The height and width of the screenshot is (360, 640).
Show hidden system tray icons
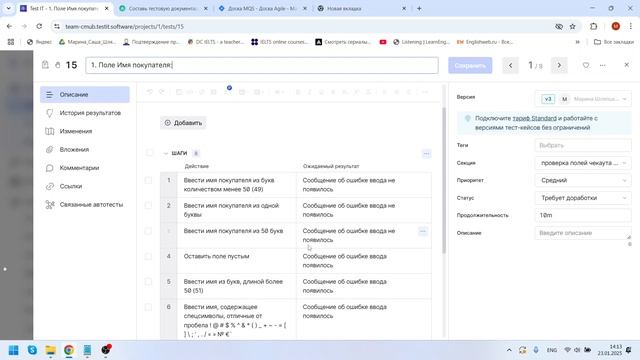coord(509,350)
